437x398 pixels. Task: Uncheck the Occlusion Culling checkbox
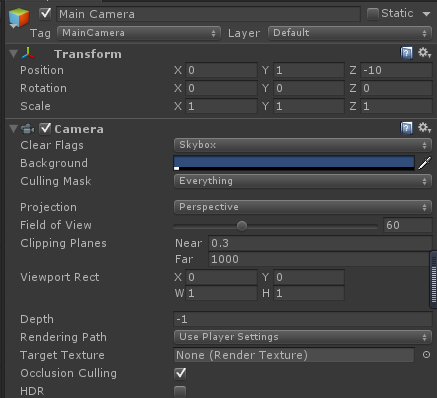pyautogui.click(x=180, y=373)
